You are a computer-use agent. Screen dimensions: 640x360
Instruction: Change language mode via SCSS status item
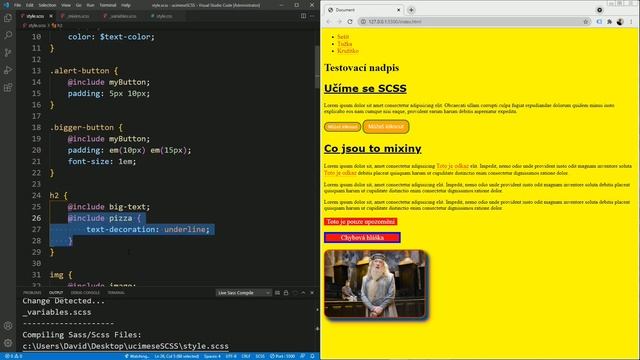[x=260, y=356]
